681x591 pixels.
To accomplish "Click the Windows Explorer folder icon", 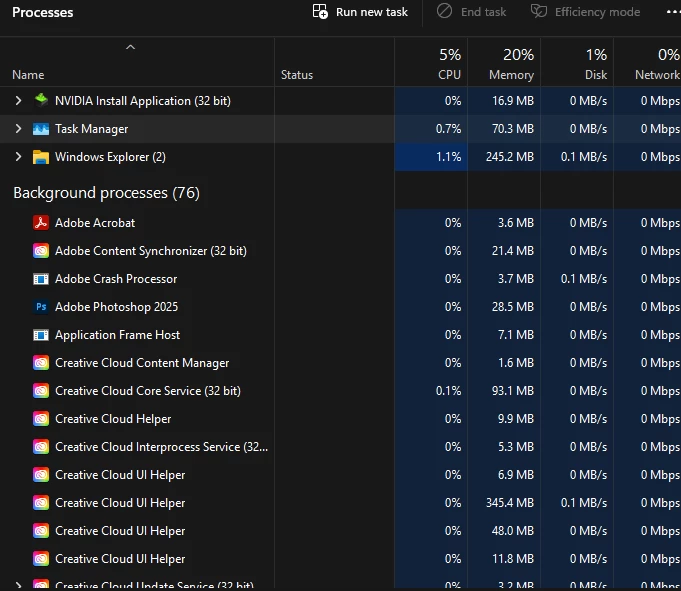I will (x=41, y=157).
